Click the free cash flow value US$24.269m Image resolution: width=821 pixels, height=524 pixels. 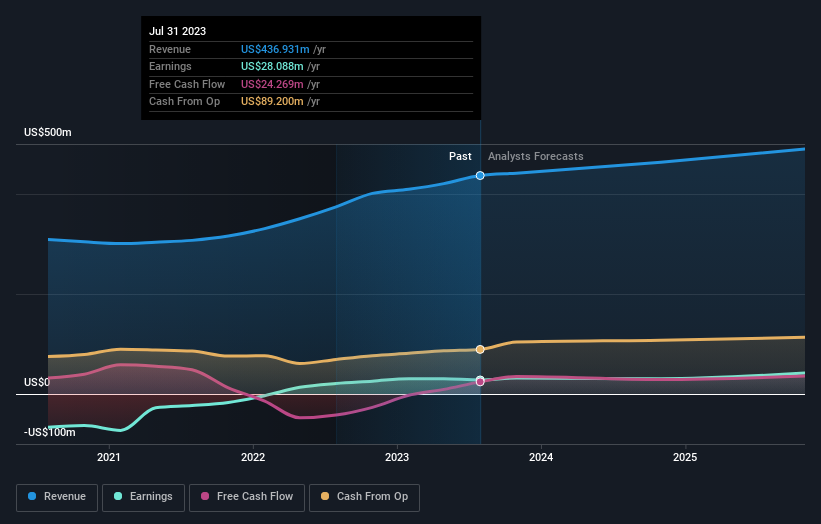[x=272, y=84]
